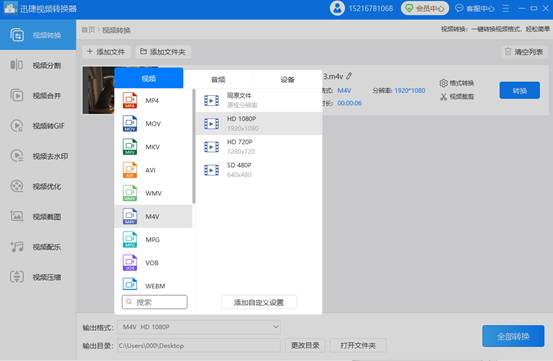The image size is (553, 361).
Task: Select the MKV format icon
Action: click(x=130, y=147)
